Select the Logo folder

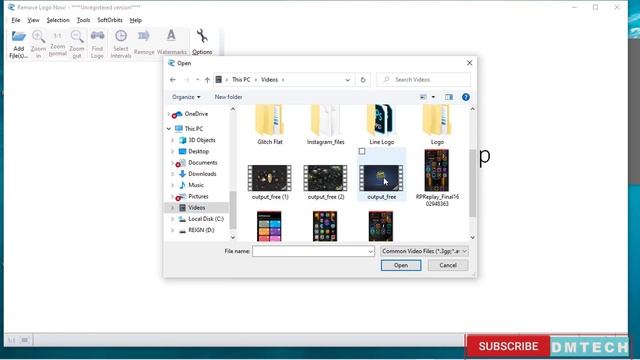[x=437, y=125]
